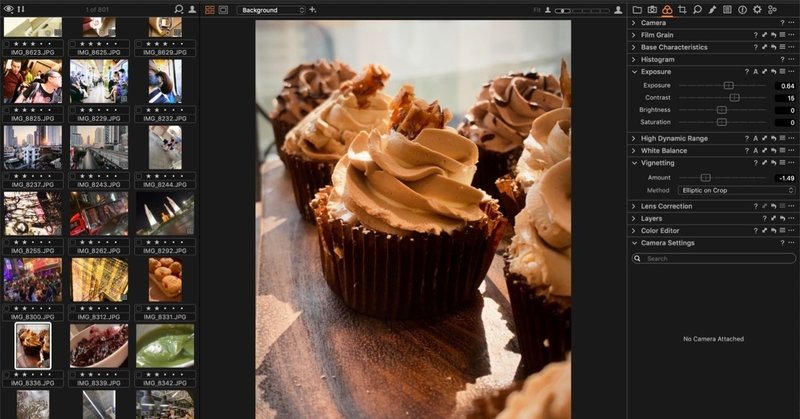Tick the checkbox for IMG_8244.JPG
The width and height of the screenshot is (800, 419).
[139, 177]
